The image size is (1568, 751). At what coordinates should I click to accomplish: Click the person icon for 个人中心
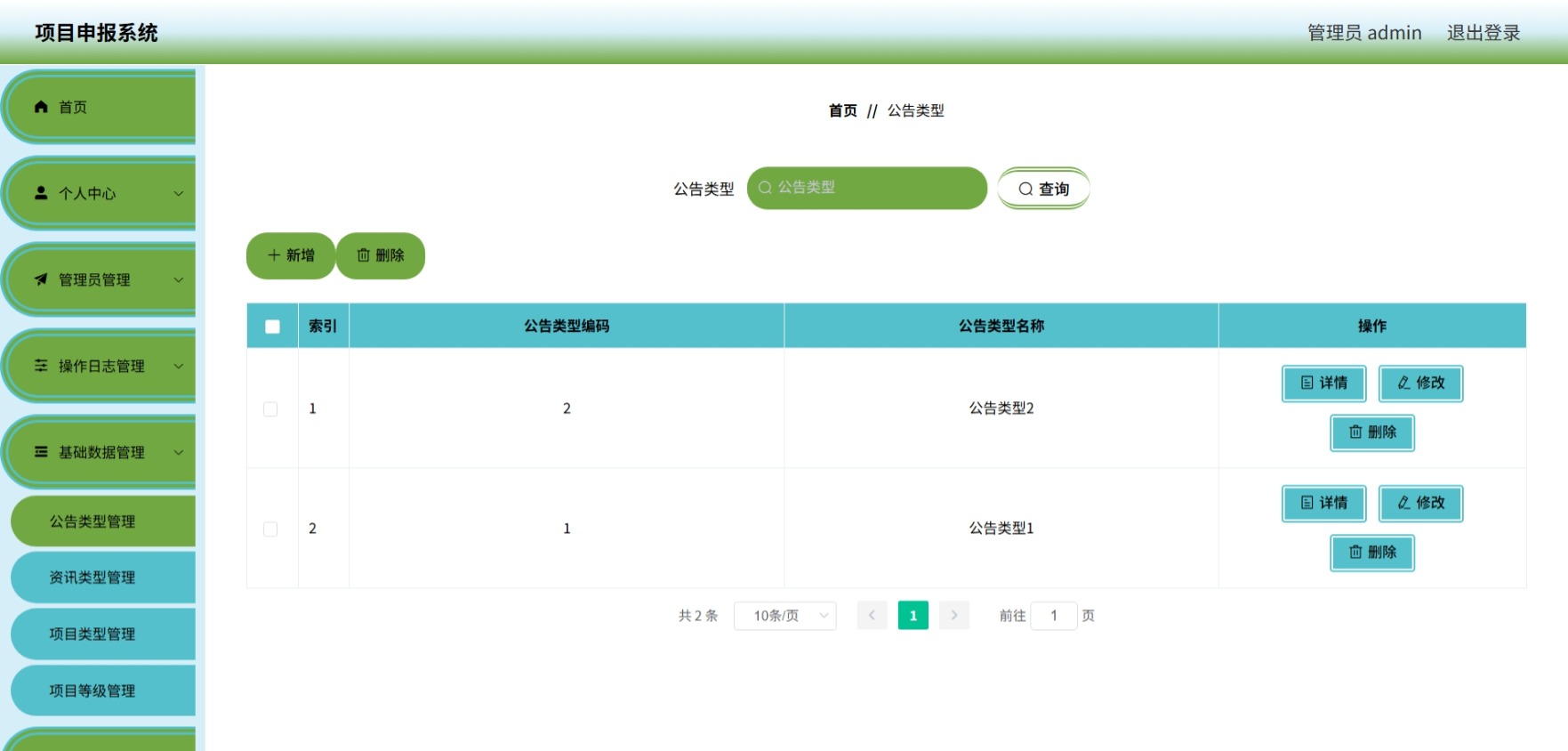click(41, 193)
